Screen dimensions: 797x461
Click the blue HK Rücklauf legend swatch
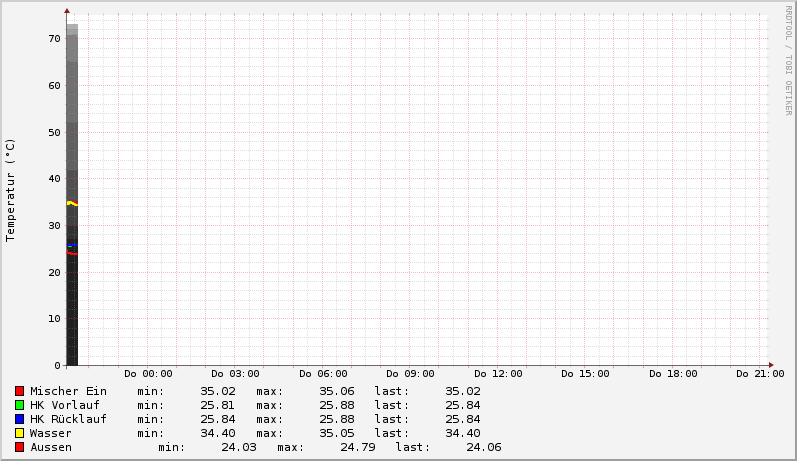click(19, 419)
